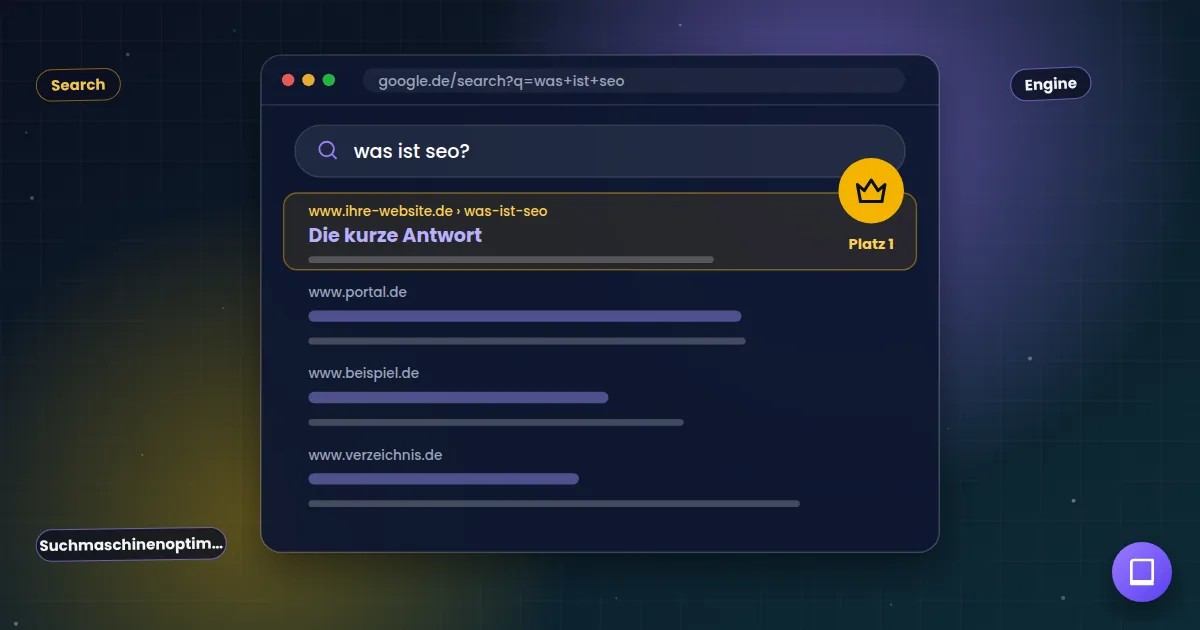Open the www.beispiel.de result
Image resolution: width=1200 pixels, height=630 pixels.
coord(363,373)
